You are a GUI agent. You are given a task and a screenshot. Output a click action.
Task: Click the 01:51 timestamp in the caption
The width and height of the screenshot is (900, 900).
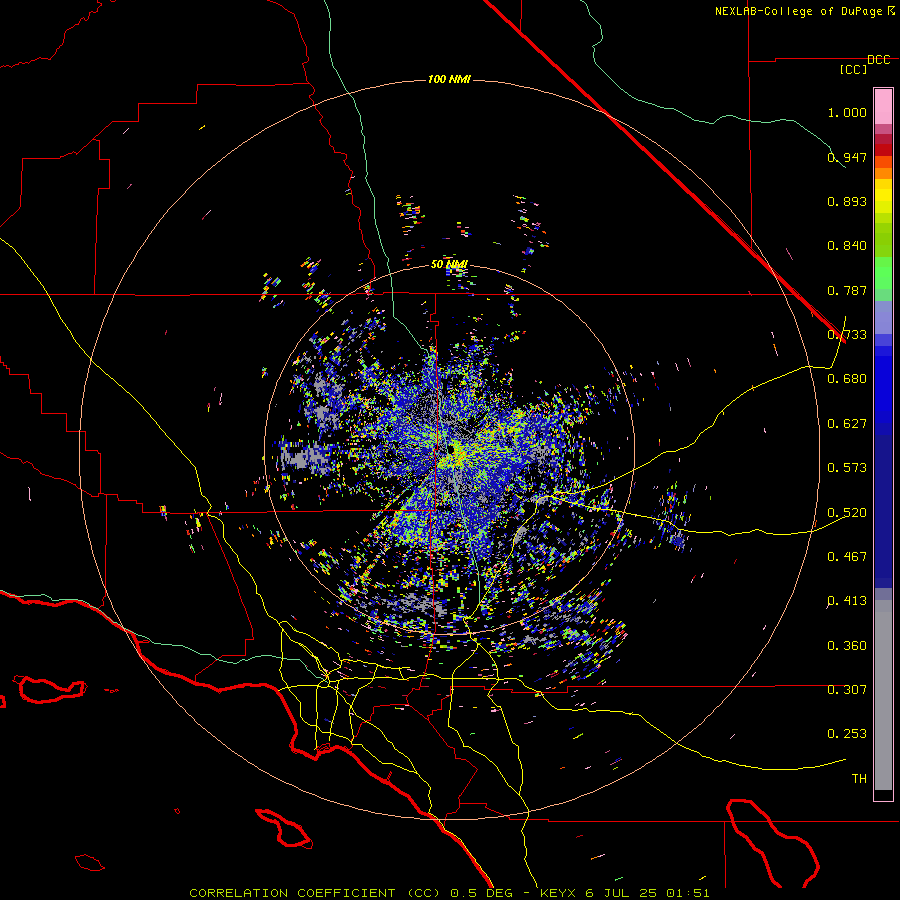point(688,893)
